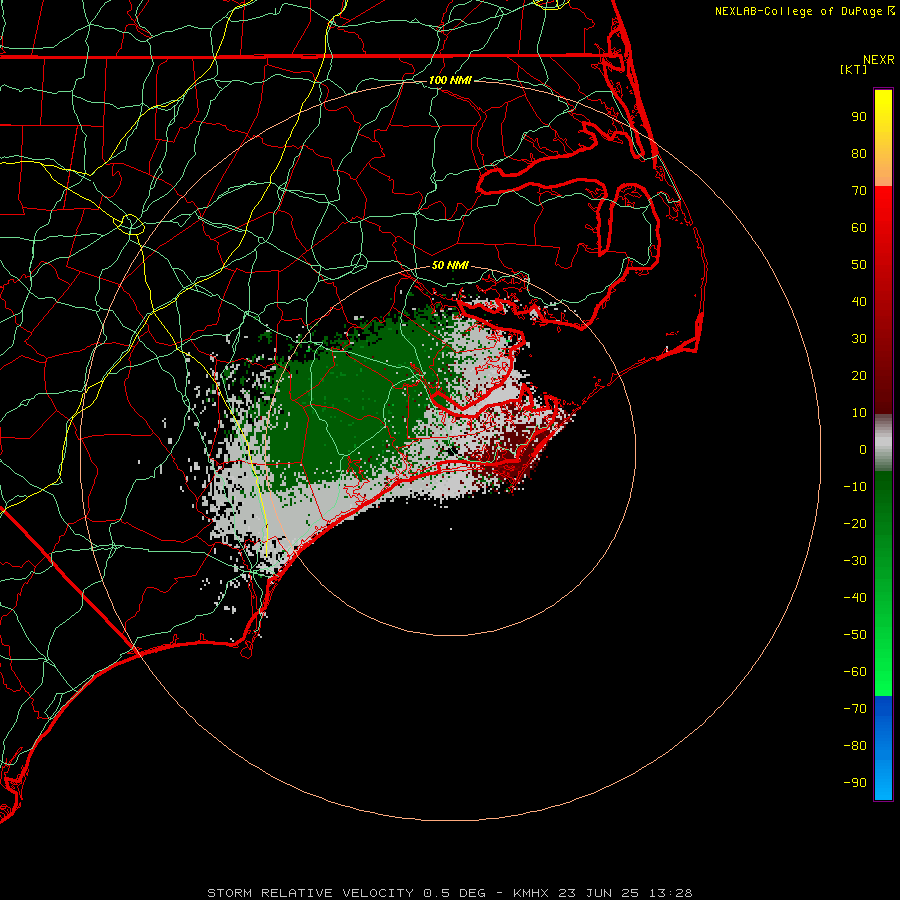Image resolution: width=900 pixels, height=900 pixels.
Task: Click the -90 value on velocity scale
Action: coord(855,783)
